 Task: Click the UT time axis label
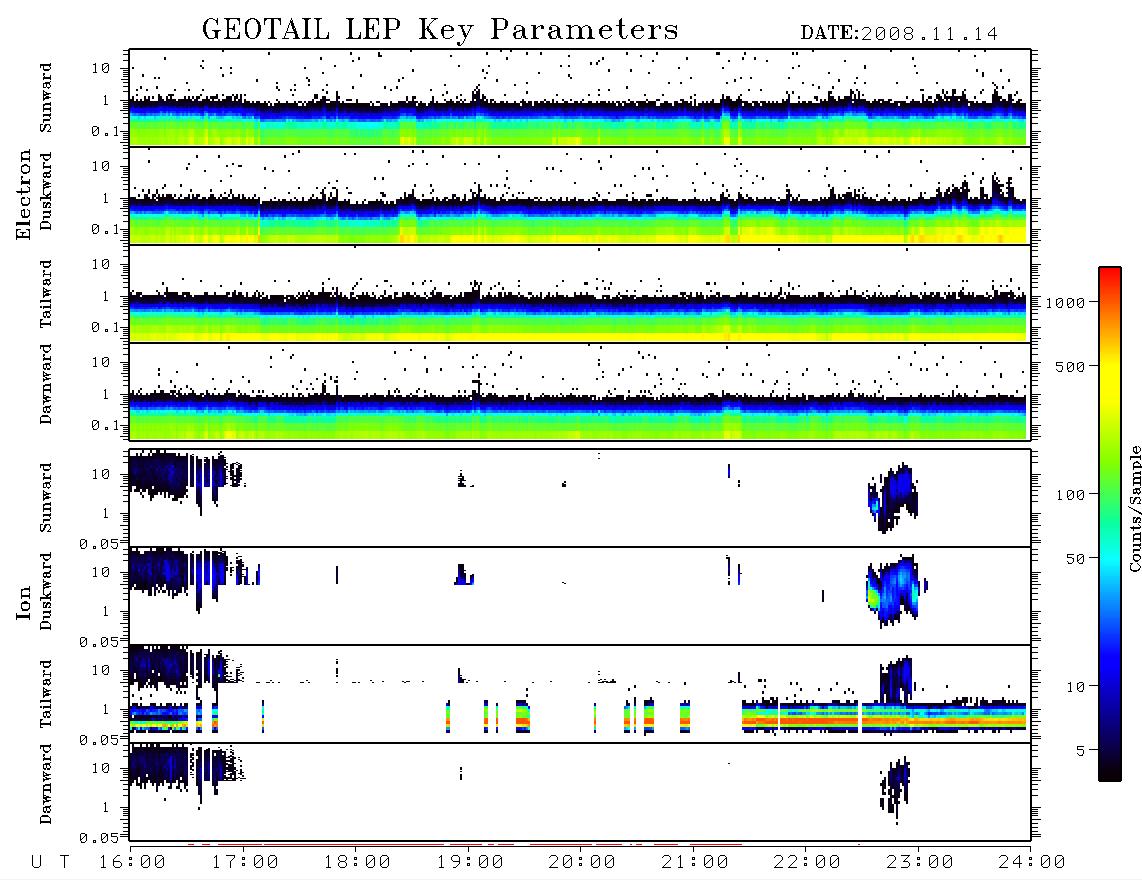tap(51, 863)
